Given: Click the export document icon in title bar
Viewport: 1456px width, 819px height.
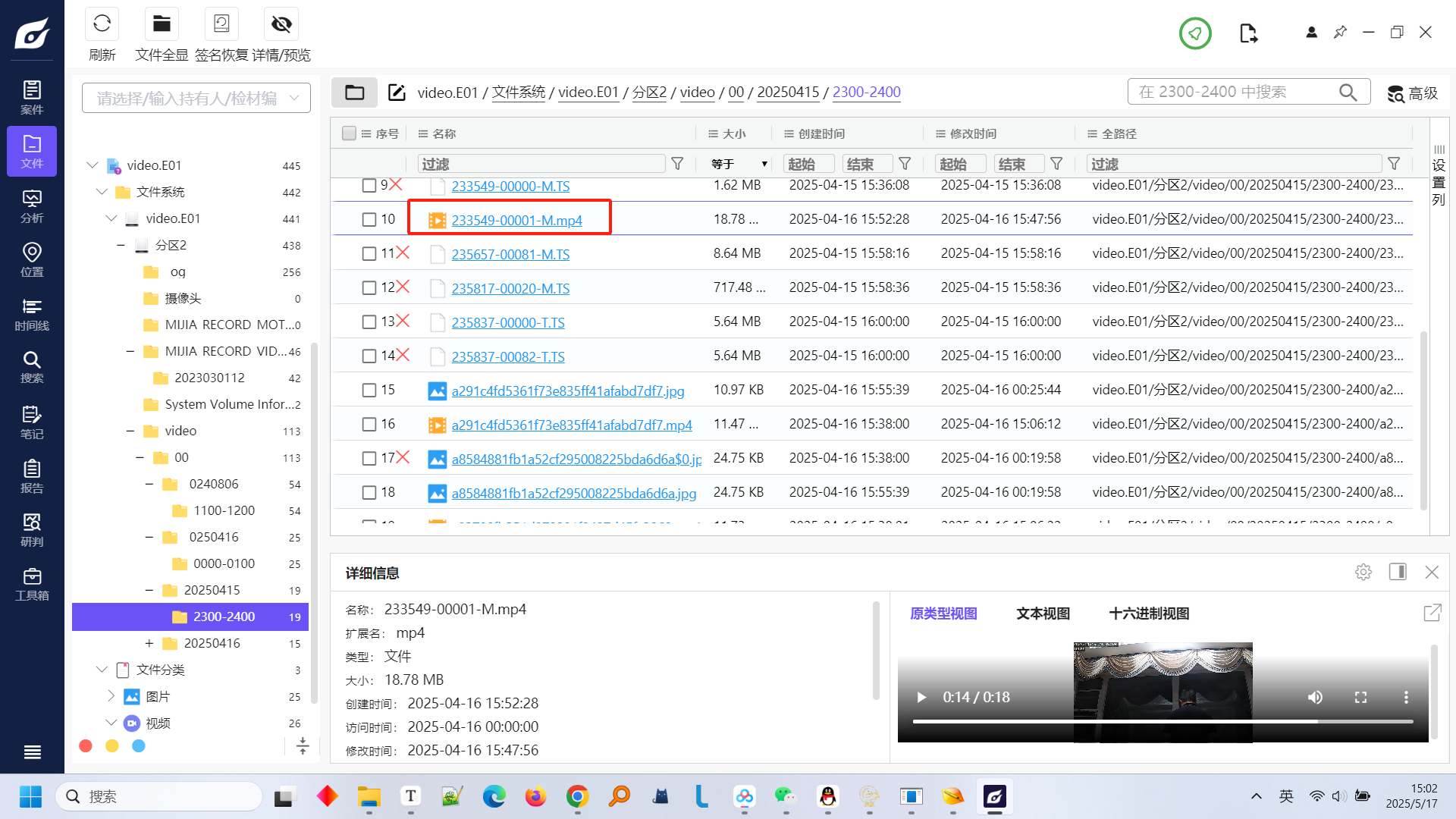Looking at the screenshot, I should tap(1248, 33).
